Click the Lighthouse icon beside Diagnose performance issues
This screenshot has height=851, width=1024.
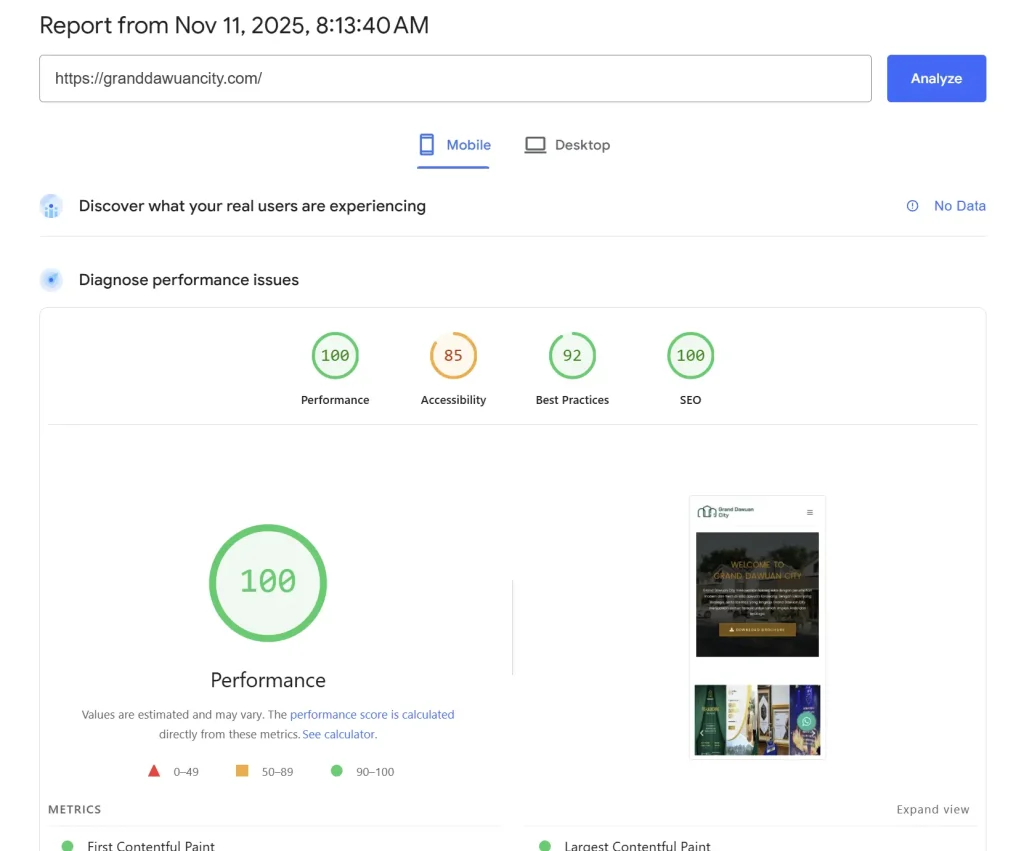(51, 280)
